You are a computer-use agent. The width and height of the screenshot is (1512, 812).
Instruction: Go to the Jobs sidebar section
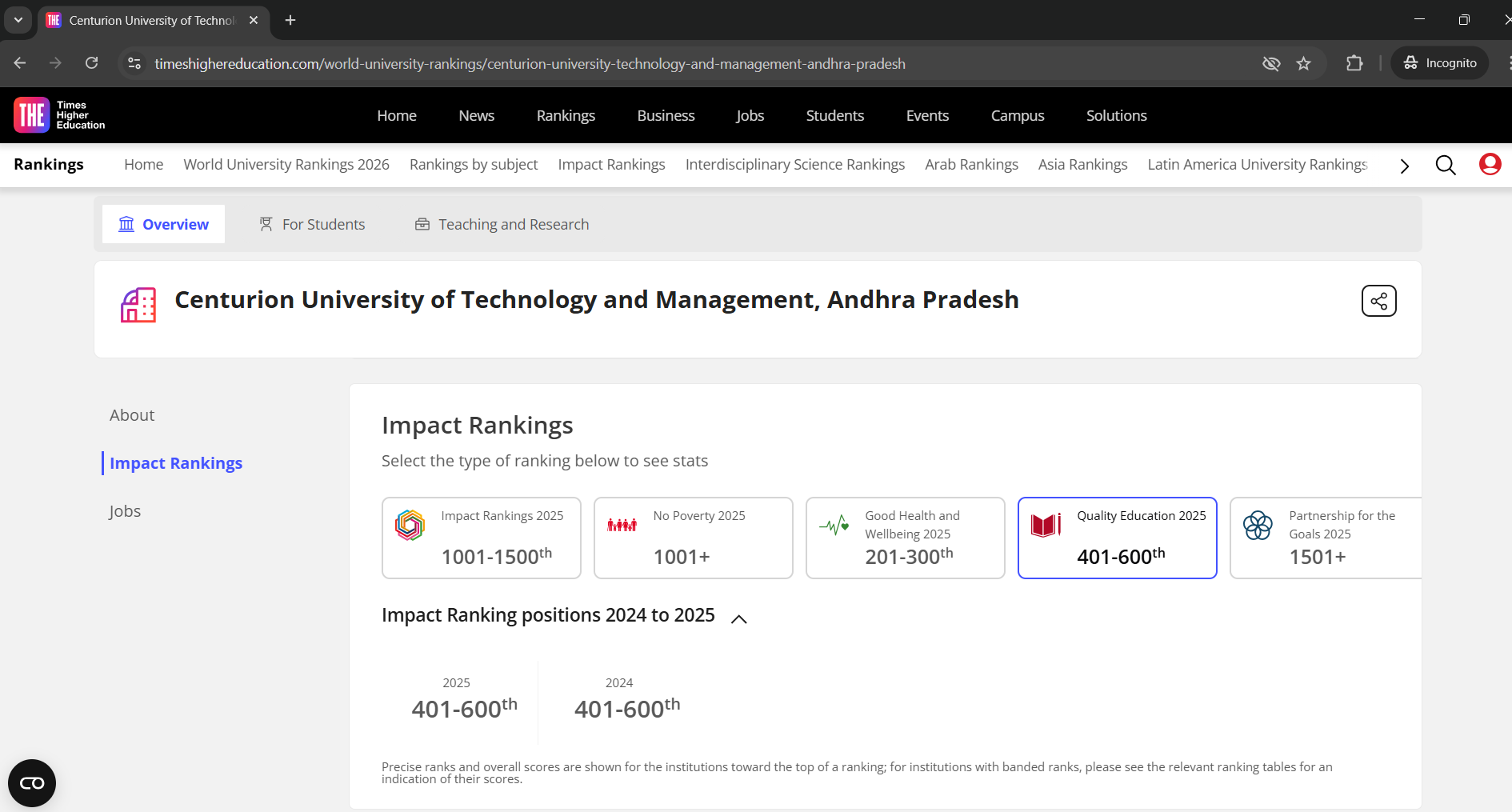click(125, 511)
